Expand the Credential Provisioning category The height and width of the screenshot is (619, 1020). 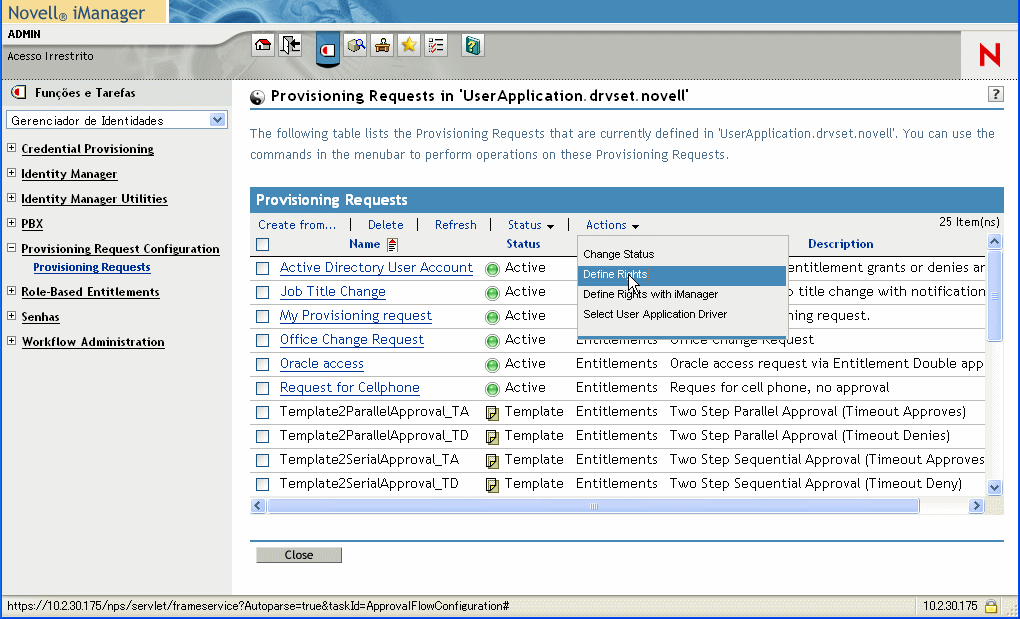pos(12,149)
